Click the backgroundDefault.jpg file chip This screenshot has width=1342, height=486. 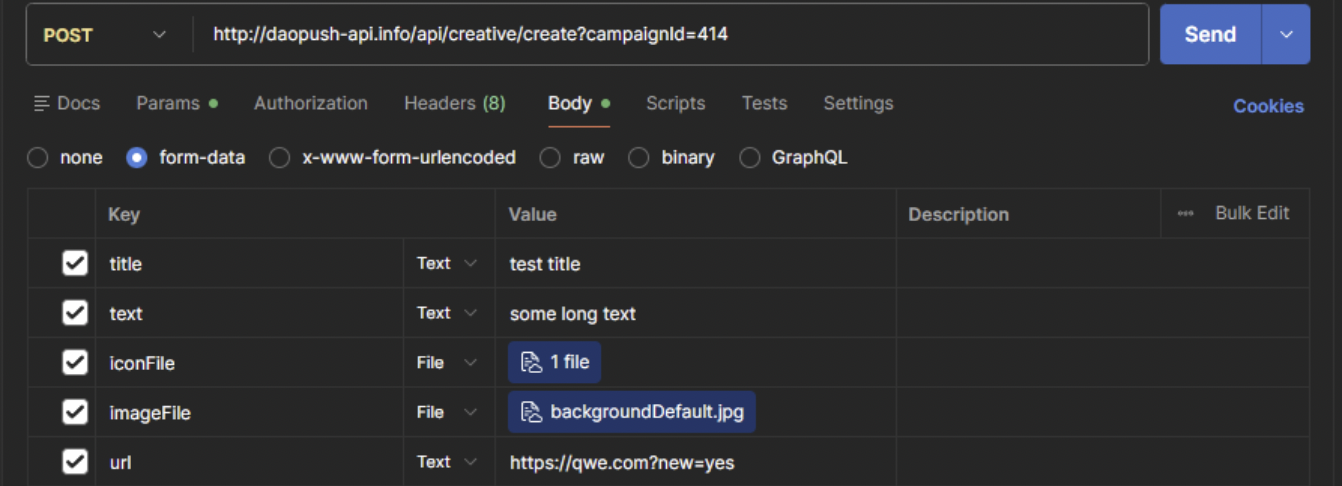(x=631, y=412)
